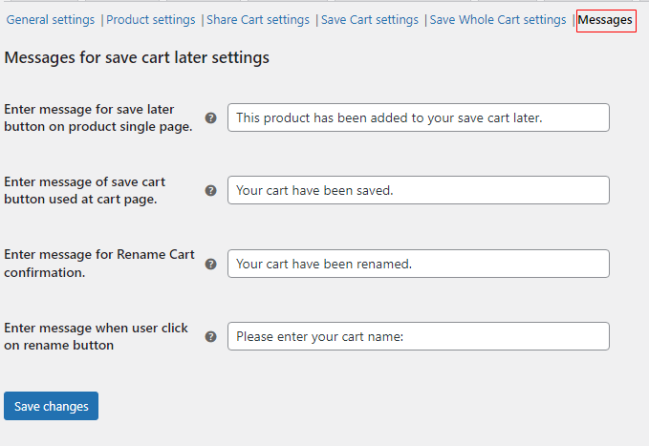Viewport: 649px width, 446px height.
Task: Click the 'Your cart have been saved' field
Action: (x=418, y=190)
